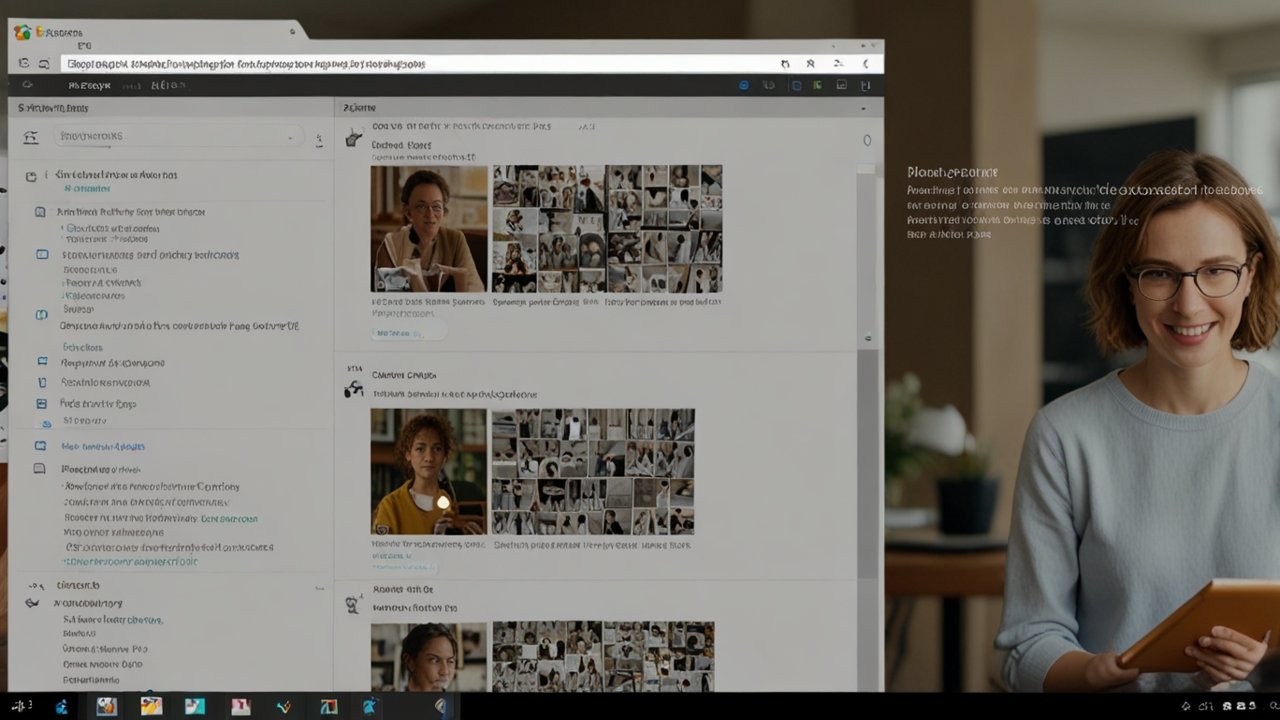Image resolution: width=1280 pixels, height=720 pixels.
Task: Click the grid view icon in the top-right toolbar
Action: [841, 85]
